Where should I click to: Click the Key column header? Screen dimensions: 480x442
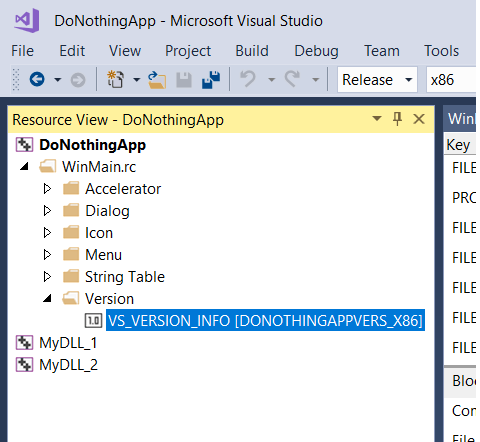click(x=459, y=145)
